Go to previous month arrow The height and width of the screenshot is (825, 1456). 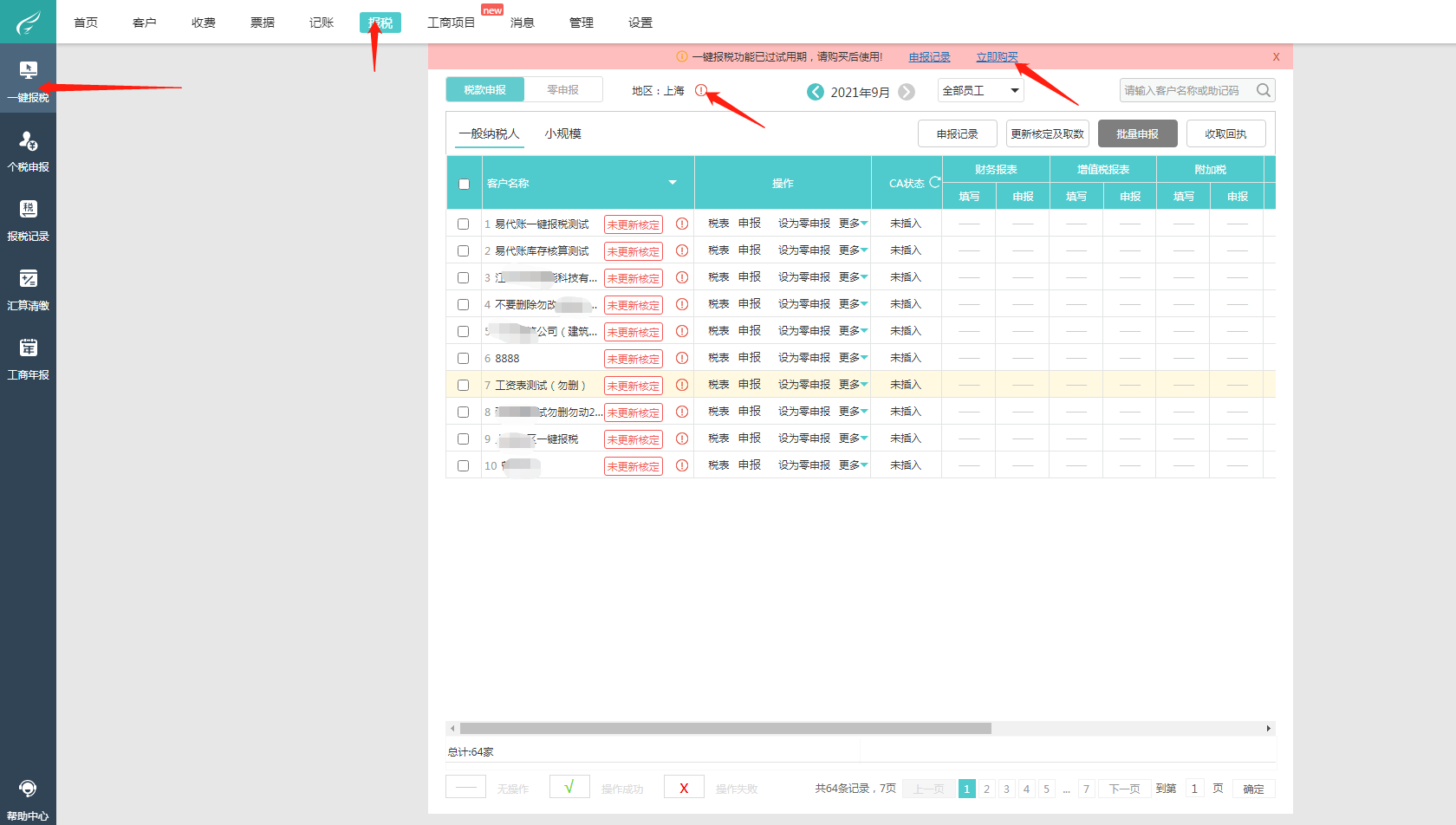[816, 92]
